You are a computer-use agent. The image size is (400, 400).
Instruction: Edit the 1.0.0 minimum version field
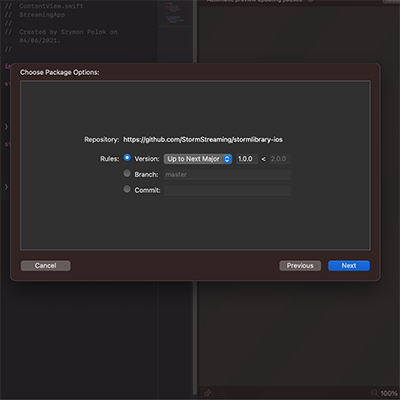pos(247,159)
